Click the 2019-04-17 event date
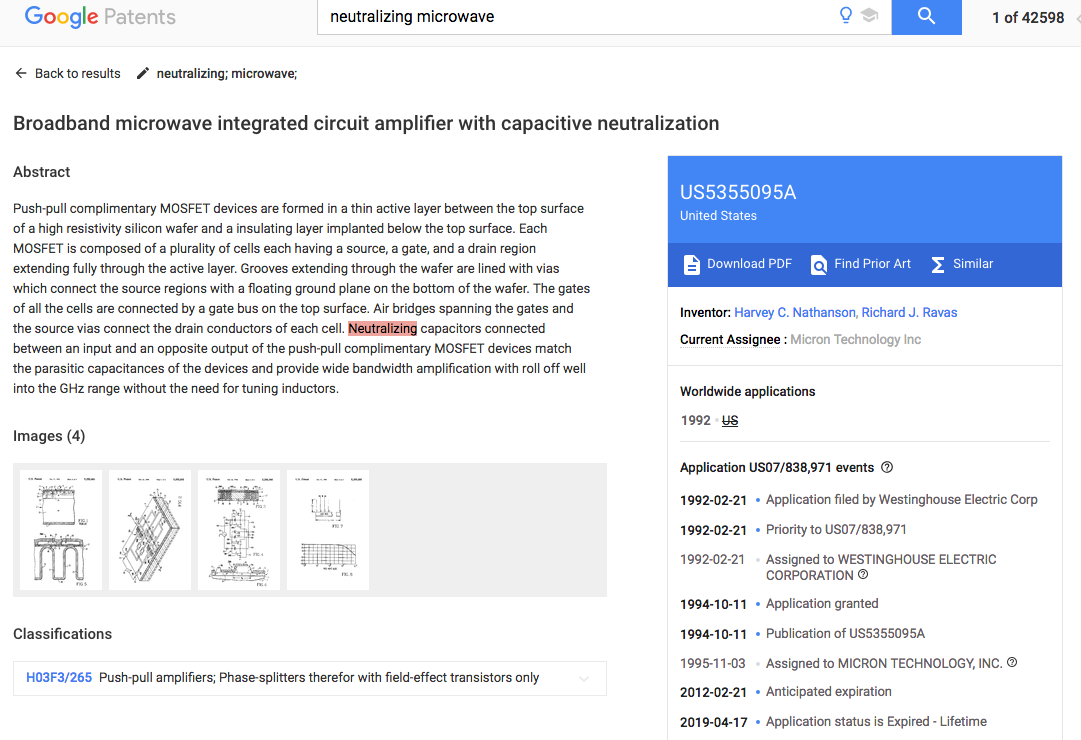This screenshot has width=1081, height=740. 714,722
